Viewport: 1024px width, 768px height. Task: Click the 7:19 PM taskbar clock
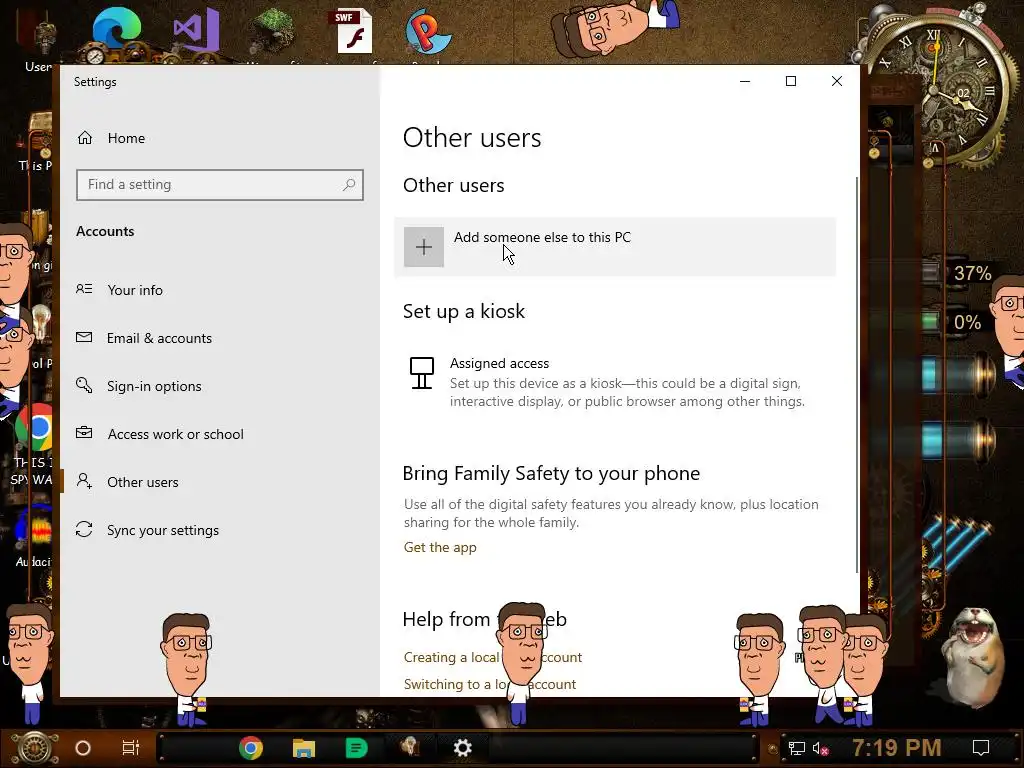(896, 748)
